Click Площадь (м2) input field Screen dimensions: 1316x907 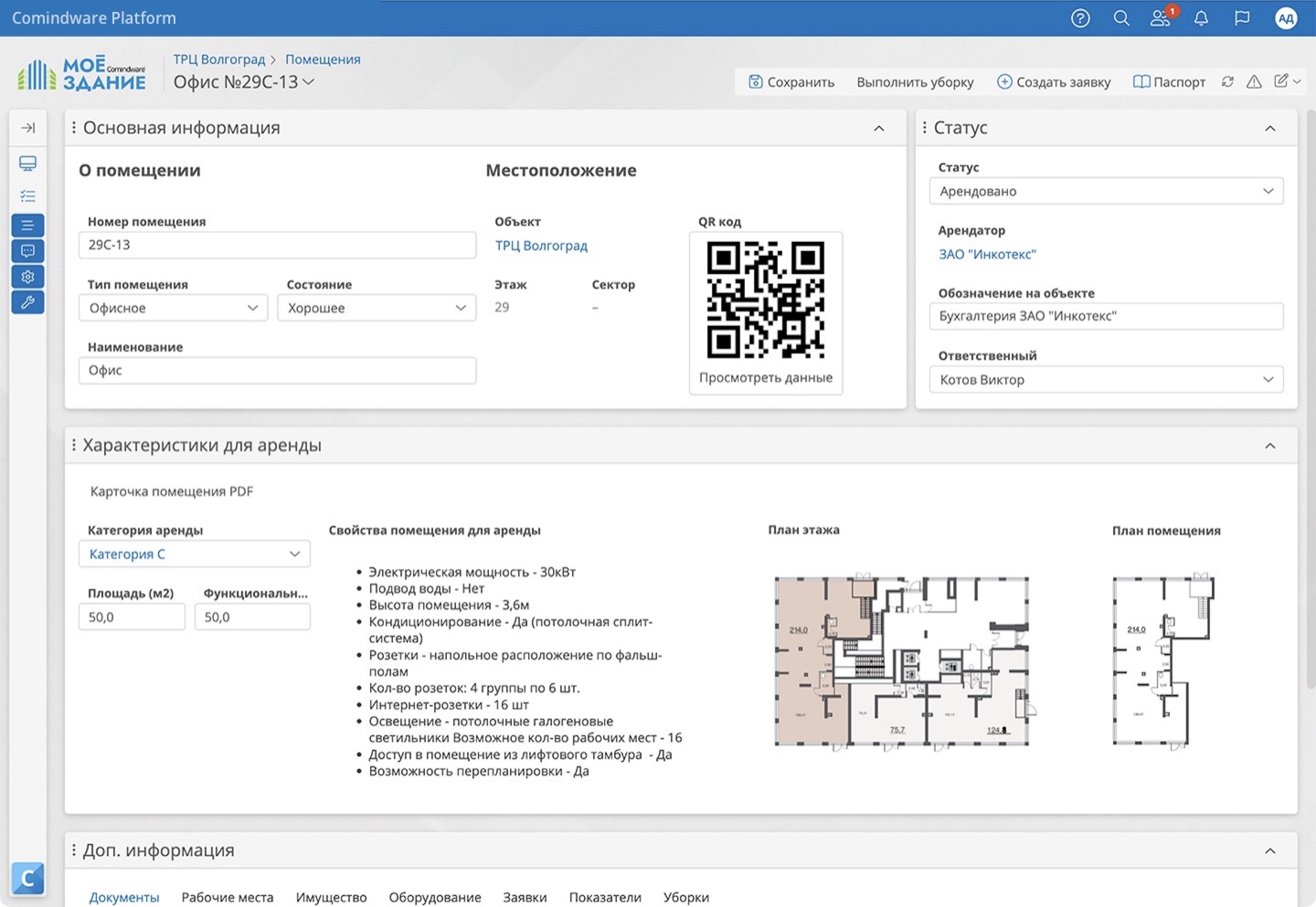coord(132,617)
